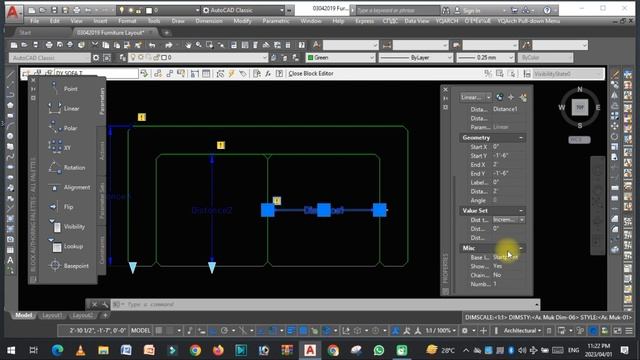Open the Architectural units dropdown

tap(522, 331)
